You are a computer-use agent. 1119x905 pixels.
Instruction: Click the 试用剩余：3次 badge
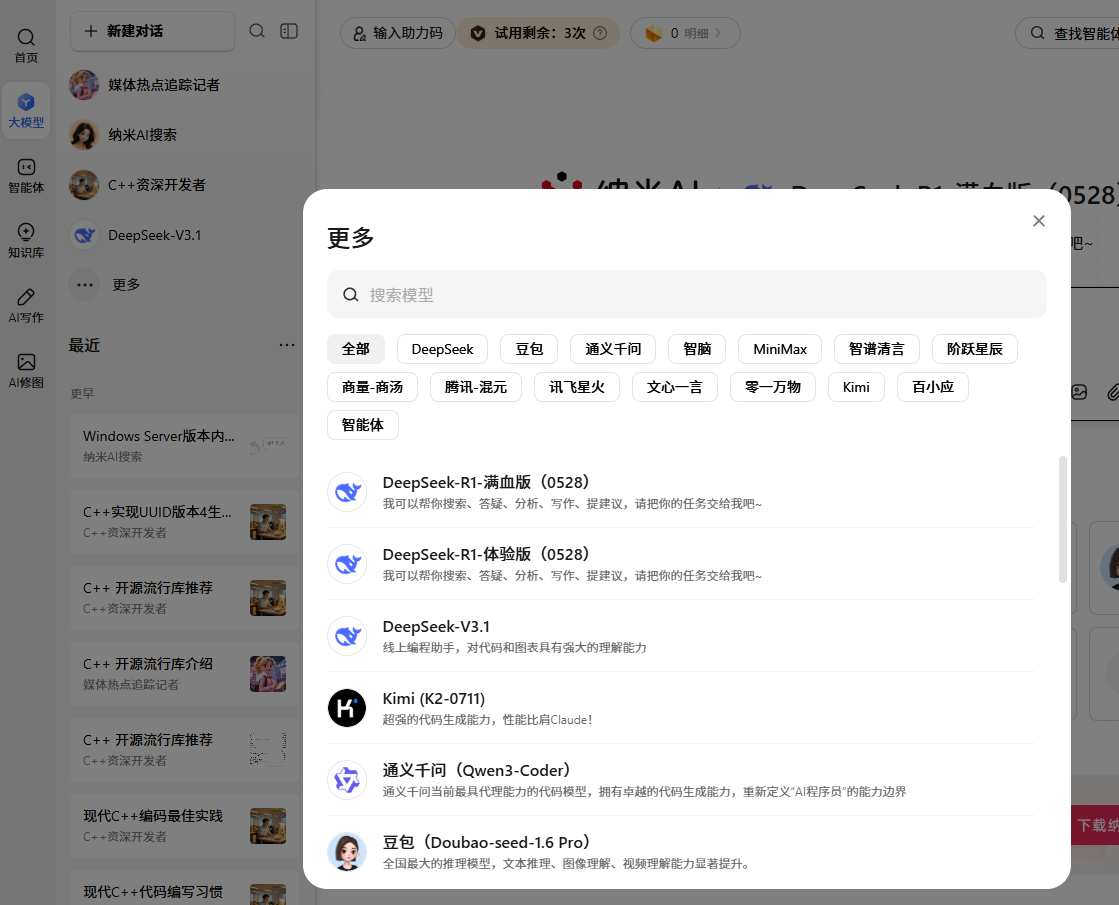tap(538, 33)
